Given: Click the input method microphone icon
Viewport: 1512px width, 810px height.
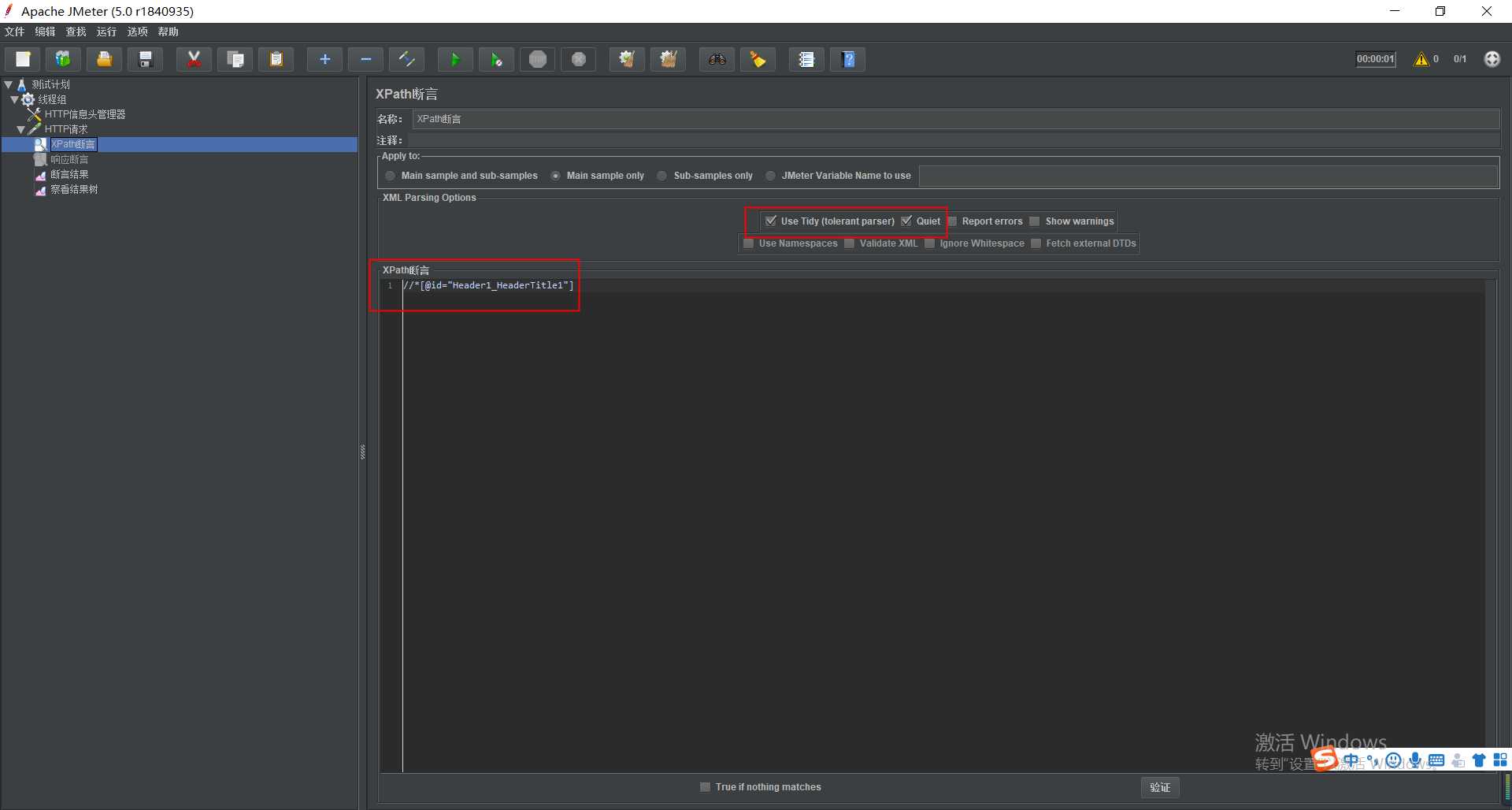Looking at the screenshot, I should 1415,760.
